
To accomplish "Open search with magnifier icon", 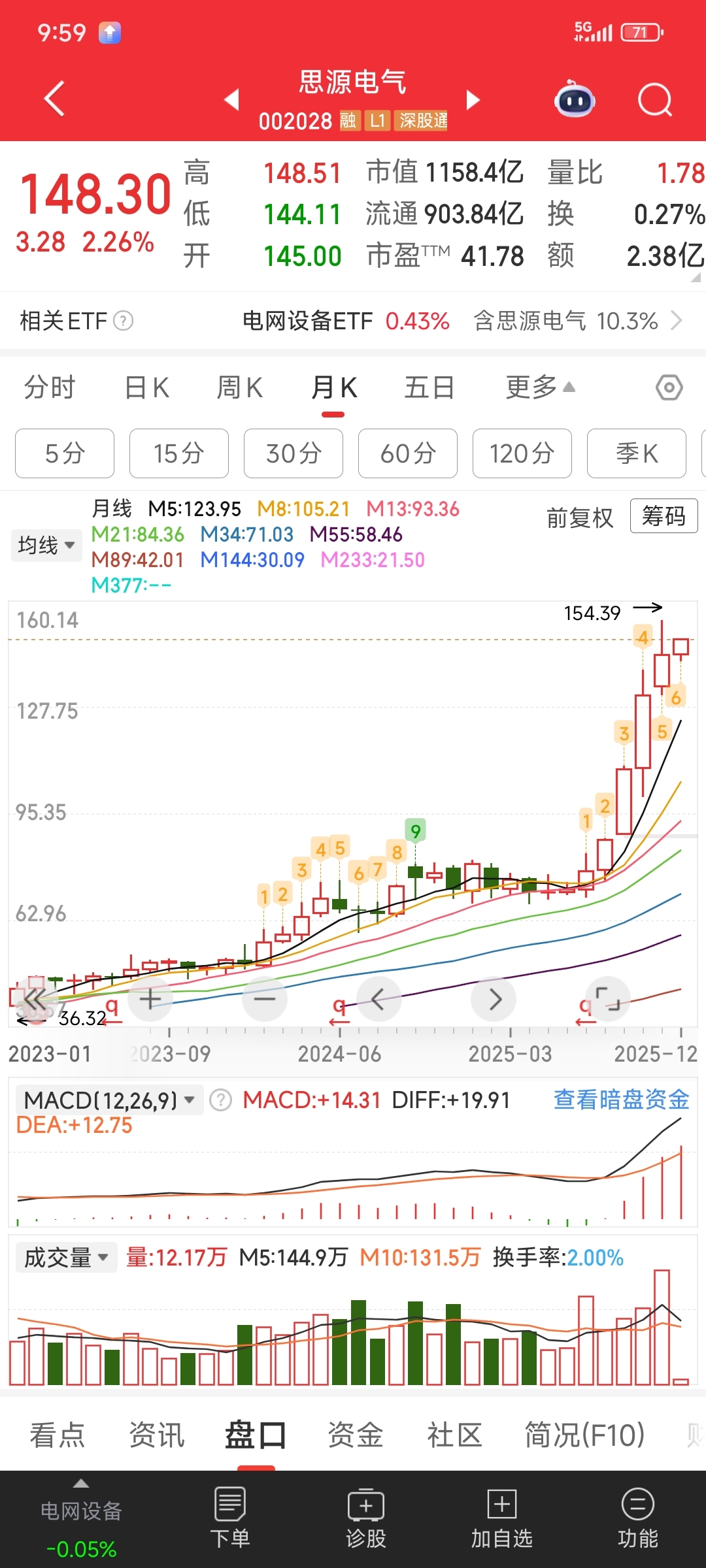I will (x=655, y=99).
